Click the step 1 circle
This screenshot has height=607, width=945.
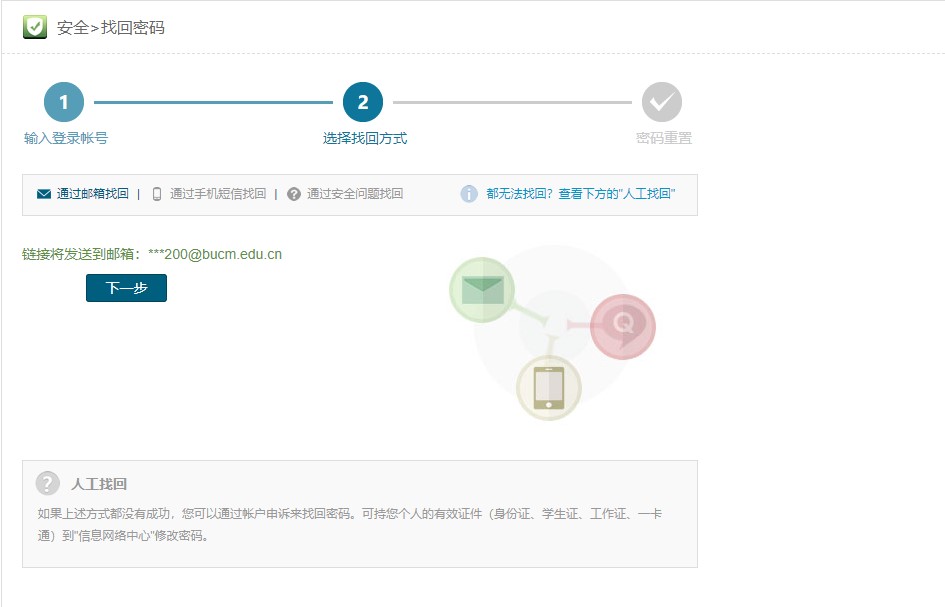[64, 102]
